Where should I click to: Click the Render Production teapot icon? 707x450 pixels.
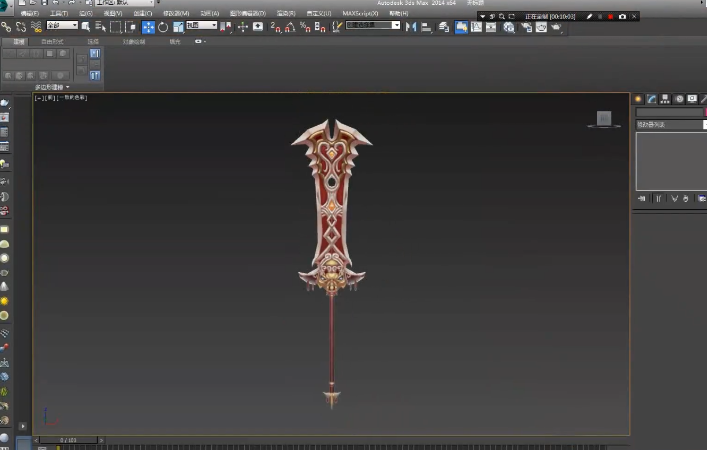(x=557, y=27)
